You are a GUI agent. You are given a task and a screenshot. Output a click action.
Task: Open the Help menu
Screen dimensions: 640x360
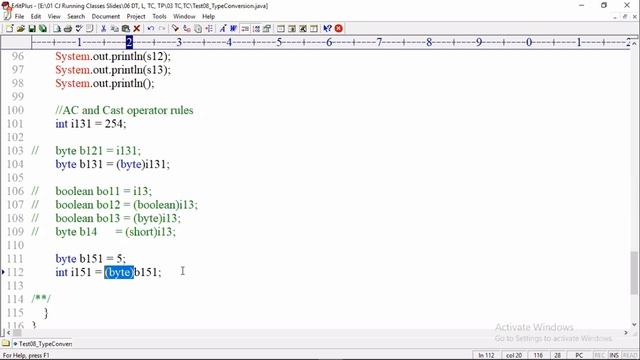(209, 16)
